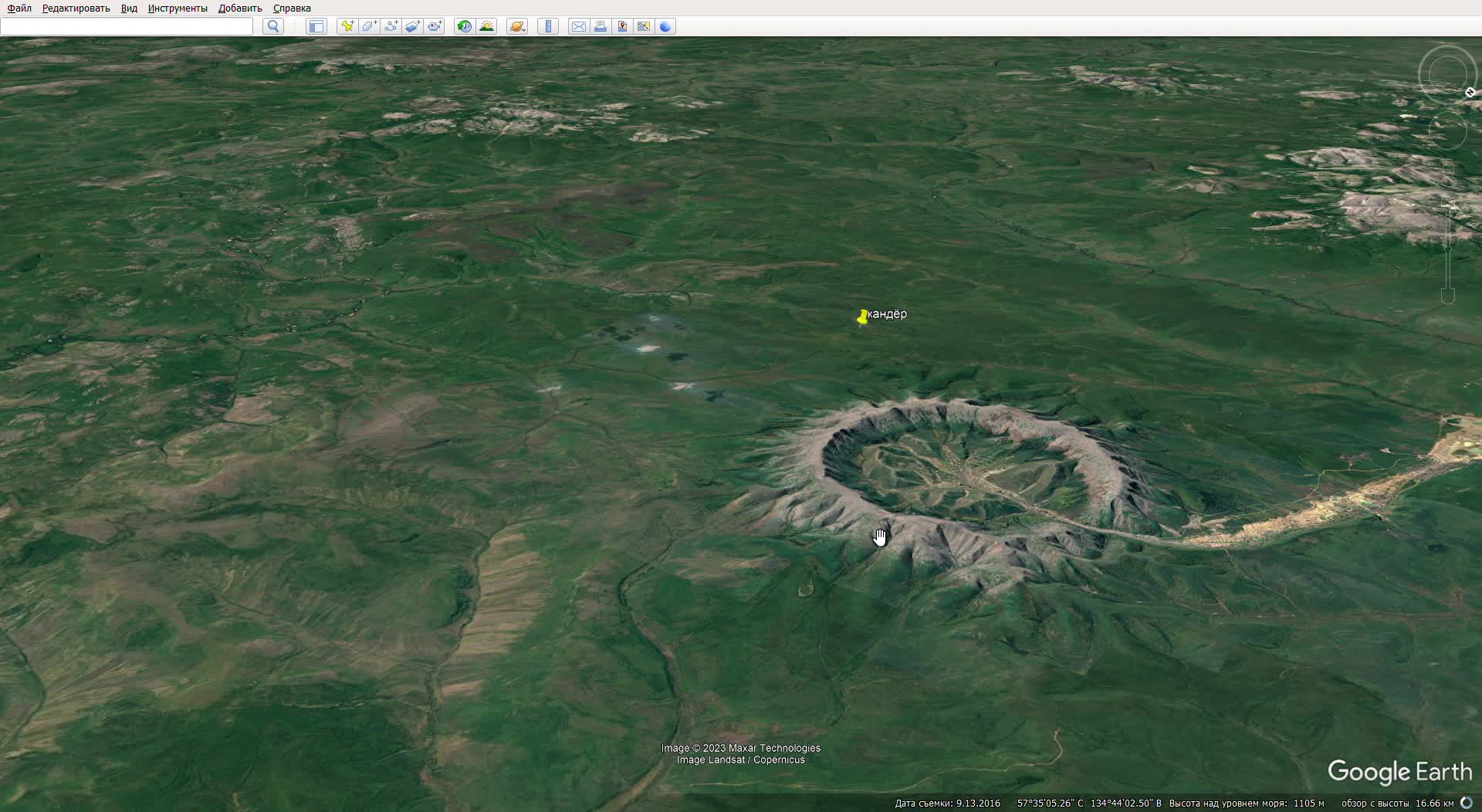
Task: Click the look-around joystick ring
Action: click(1447, 75)
